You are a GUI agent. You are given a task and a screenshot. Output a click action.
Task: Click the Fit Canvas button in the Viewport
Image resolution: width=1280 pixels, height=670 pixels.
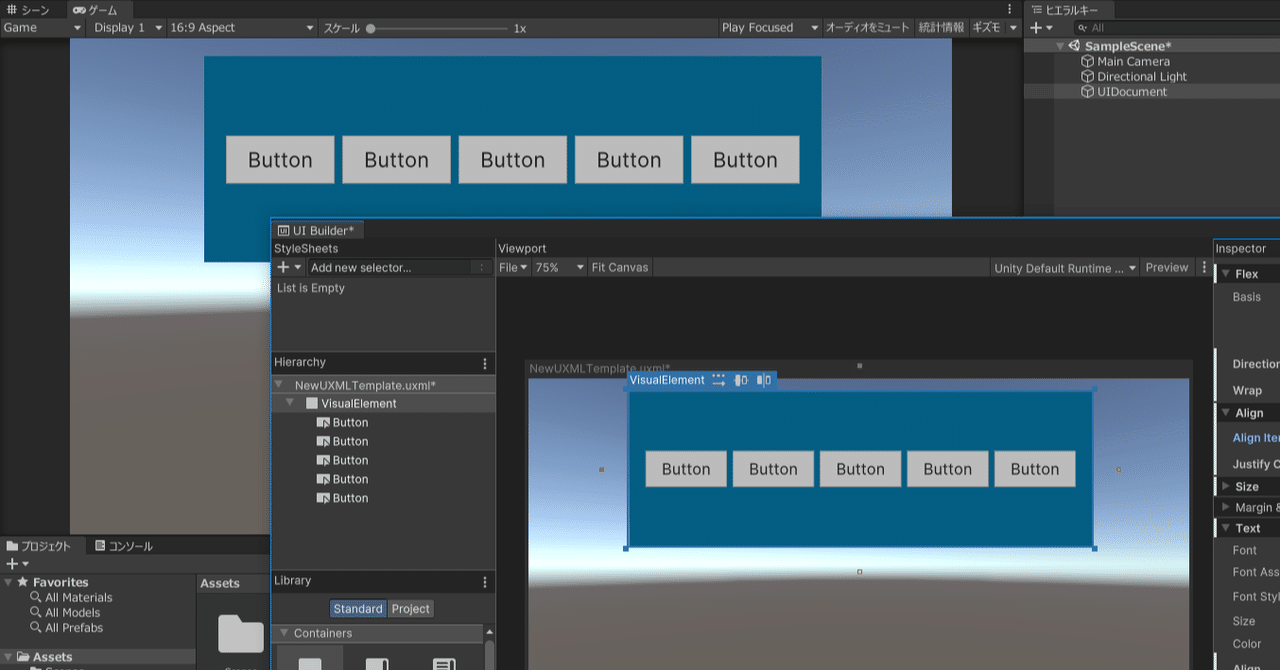click(619, 267)
